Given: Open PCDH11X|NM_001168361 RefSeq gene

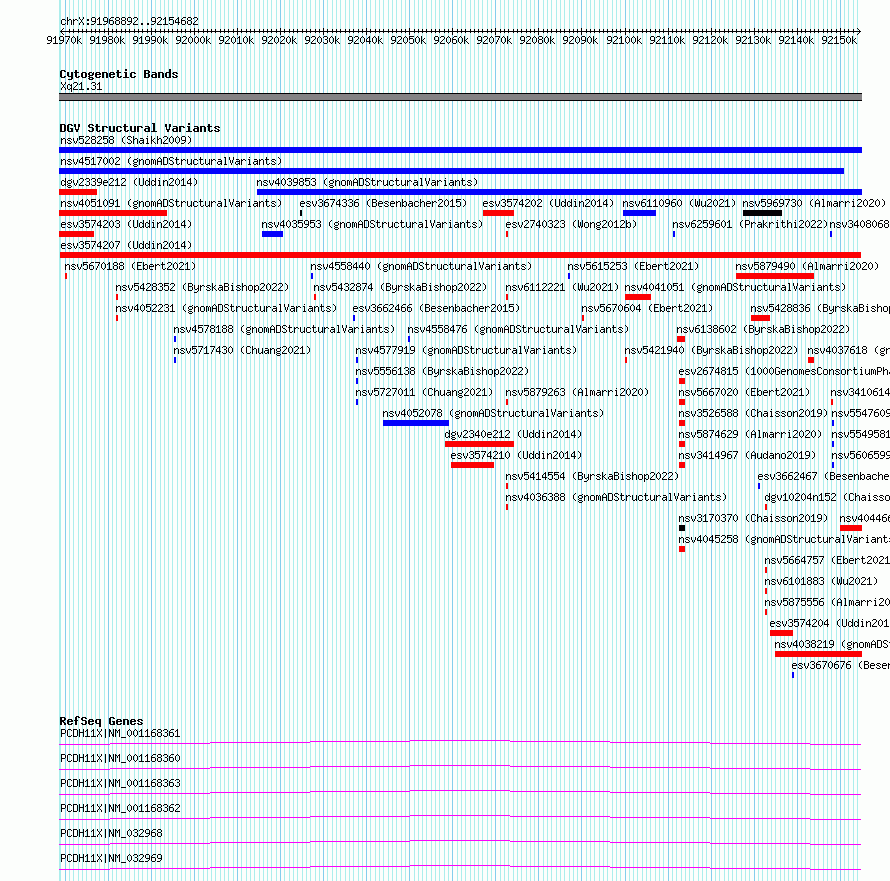Looking at the screenshot, I should click(x=120, y=733).
